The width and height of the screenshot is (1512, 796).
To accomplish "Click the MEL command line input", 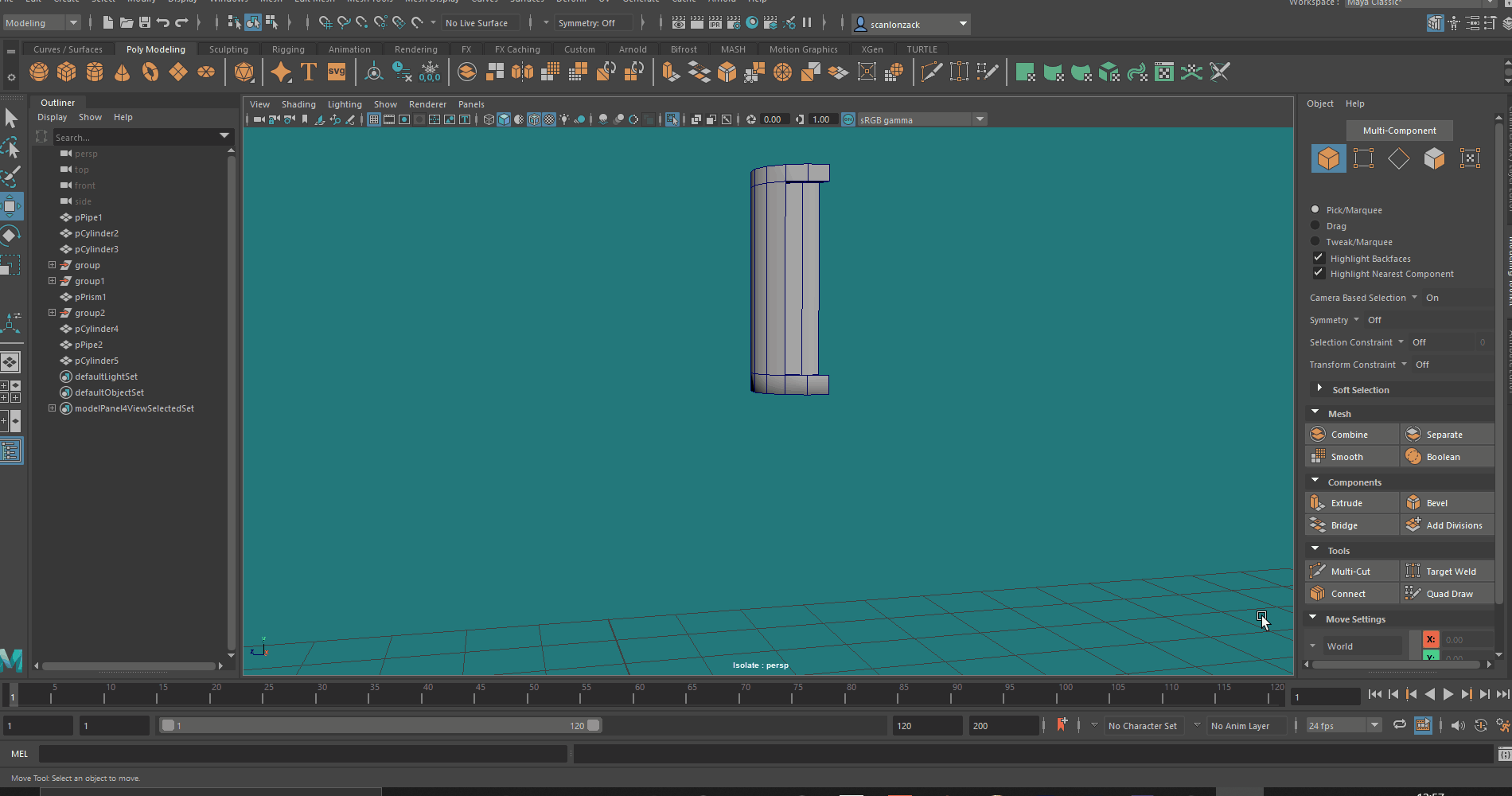I will [302, 753].
